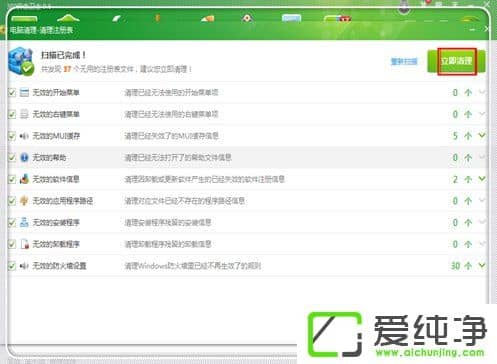Click the greyed chevron in 无效的应用程序路径 row
This screenshot has height=364, width=497.
(x=482, y=200)
